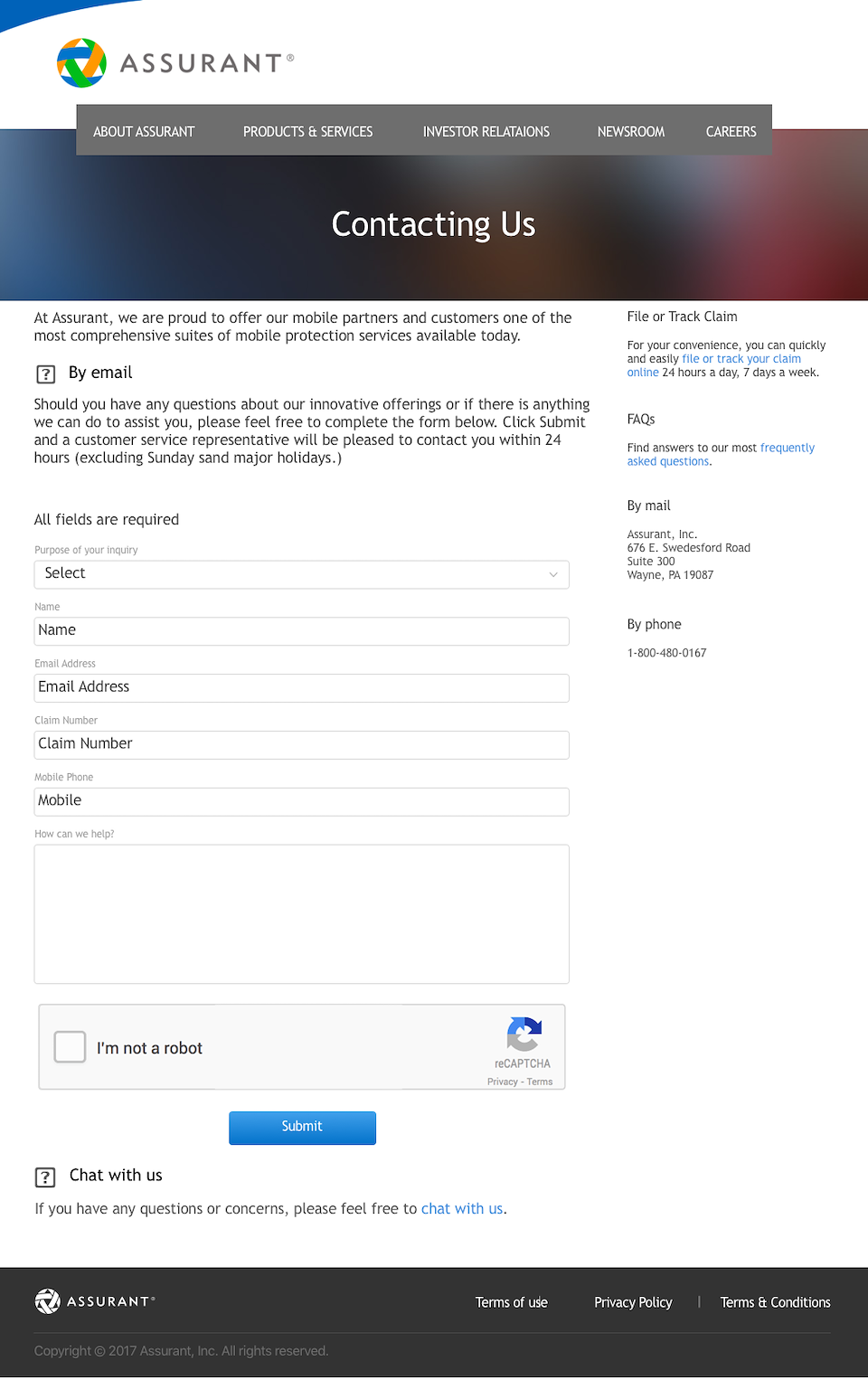Click the chat with us link
This screenshot has height=1380, width=868.
pyautogui.click(x=462, y=1209)
